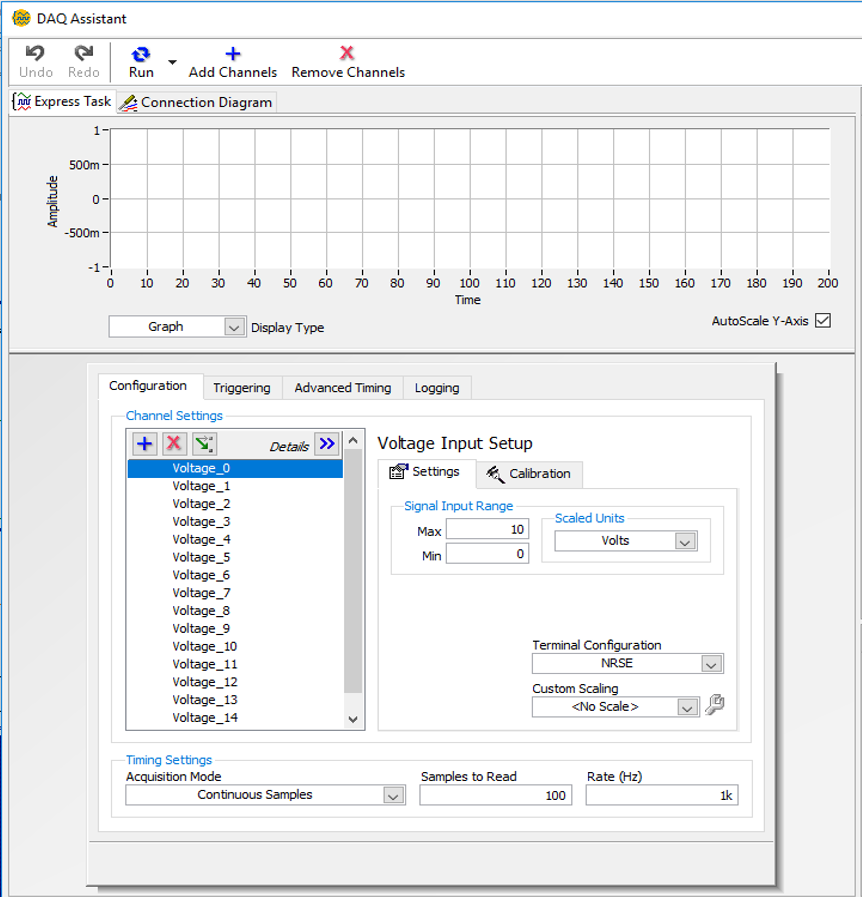Image resolution: width=862 pixels, height=897 pixels.
Task: Click the Min signal input field
Action: pyautogui.click(x=487, y=553)
